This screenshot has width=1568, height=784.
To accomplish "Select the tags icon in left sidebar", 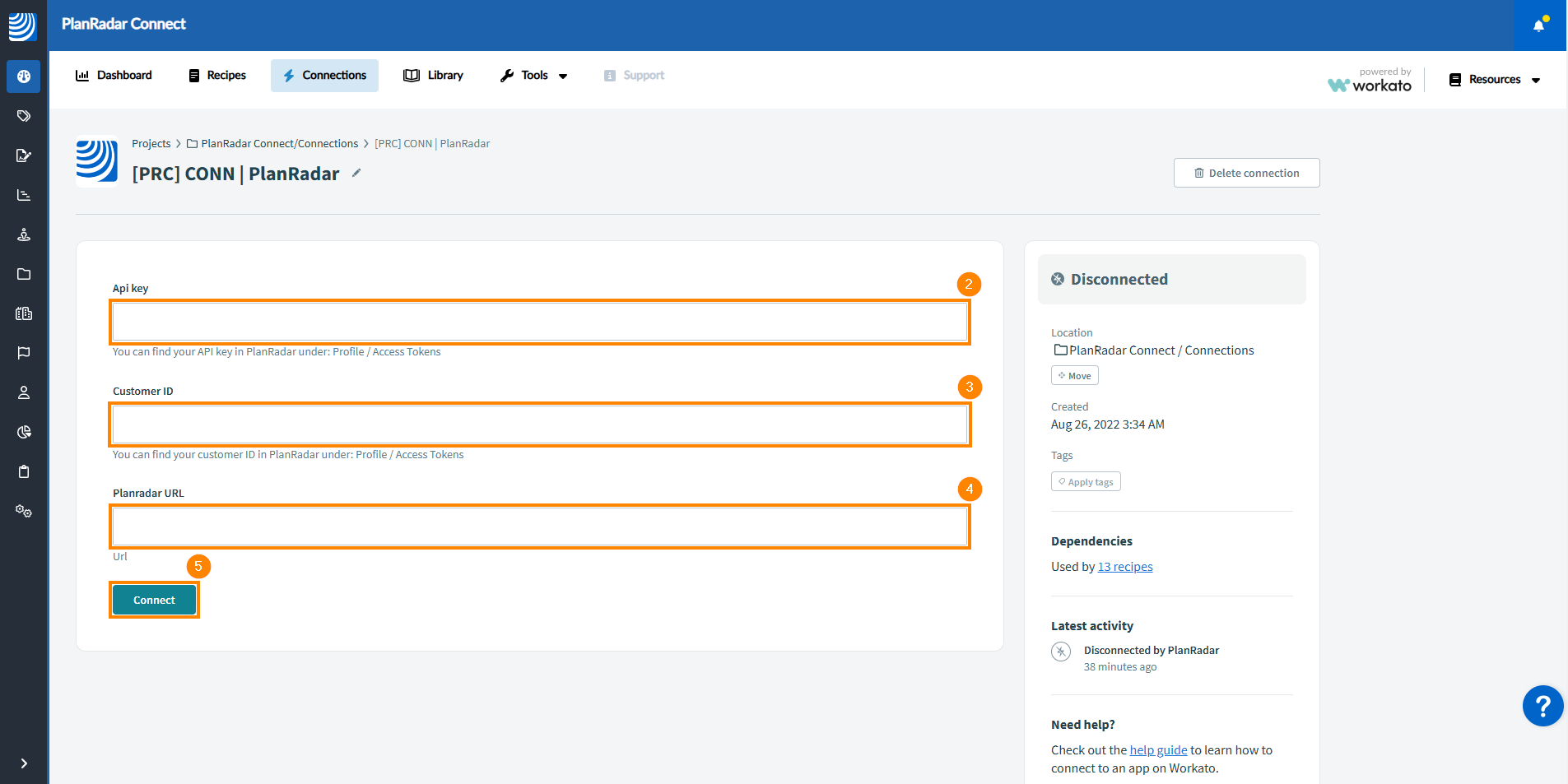I will coord(24,116).
